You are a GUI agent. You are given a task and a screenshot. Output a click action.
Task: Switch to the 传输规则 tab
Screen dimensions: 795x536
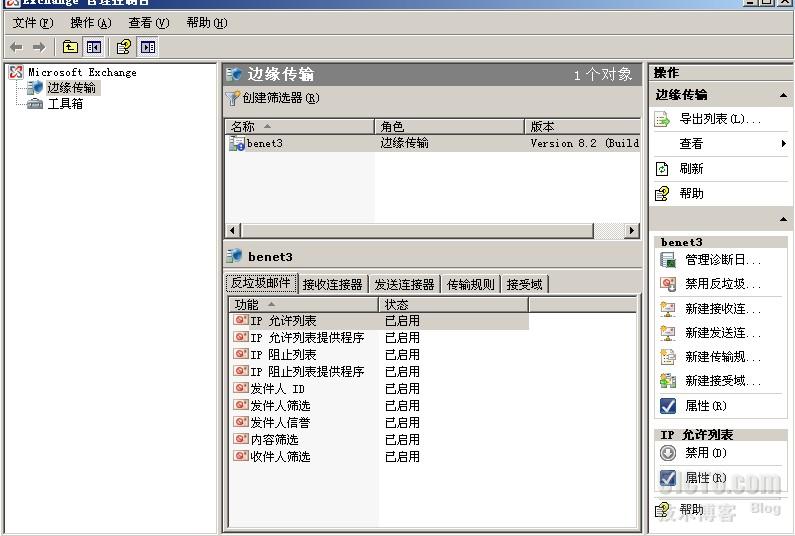point(471,284)
